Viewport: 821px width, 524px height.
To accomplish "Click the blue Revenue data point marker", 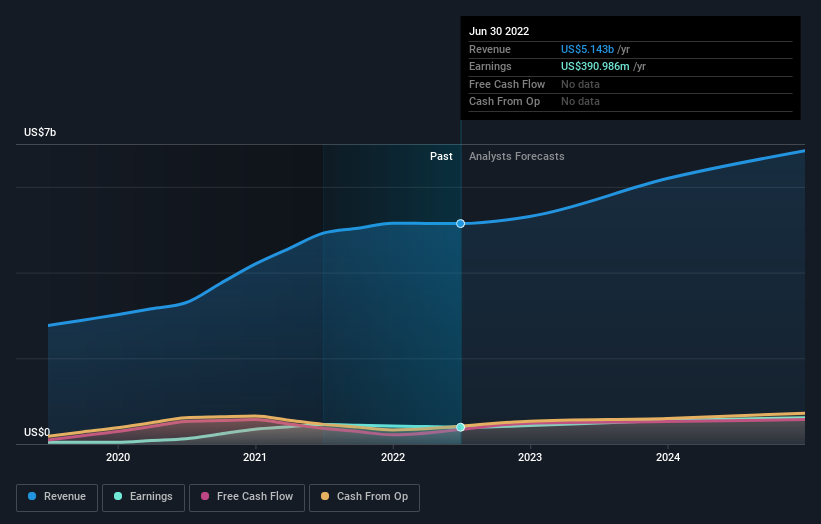I will [x=460, y=224].
